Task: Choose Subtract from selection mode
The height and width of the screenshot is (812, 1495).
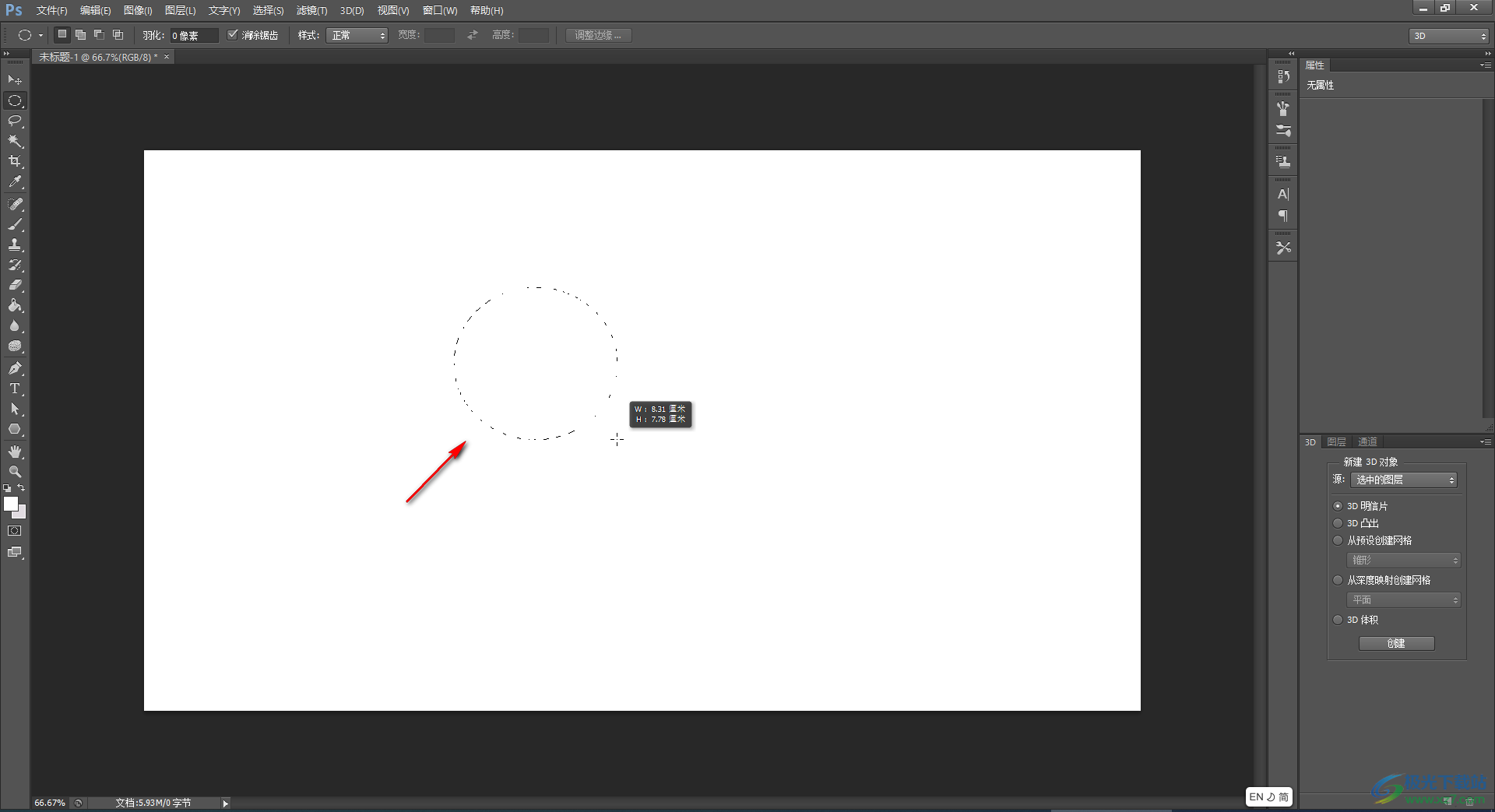Action: pos(99,34)
